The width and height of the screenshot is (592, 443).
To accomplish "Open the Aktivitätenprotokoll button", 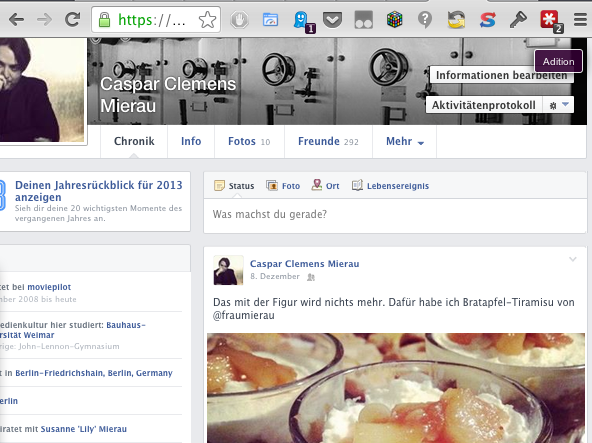I will pos(484,105).
